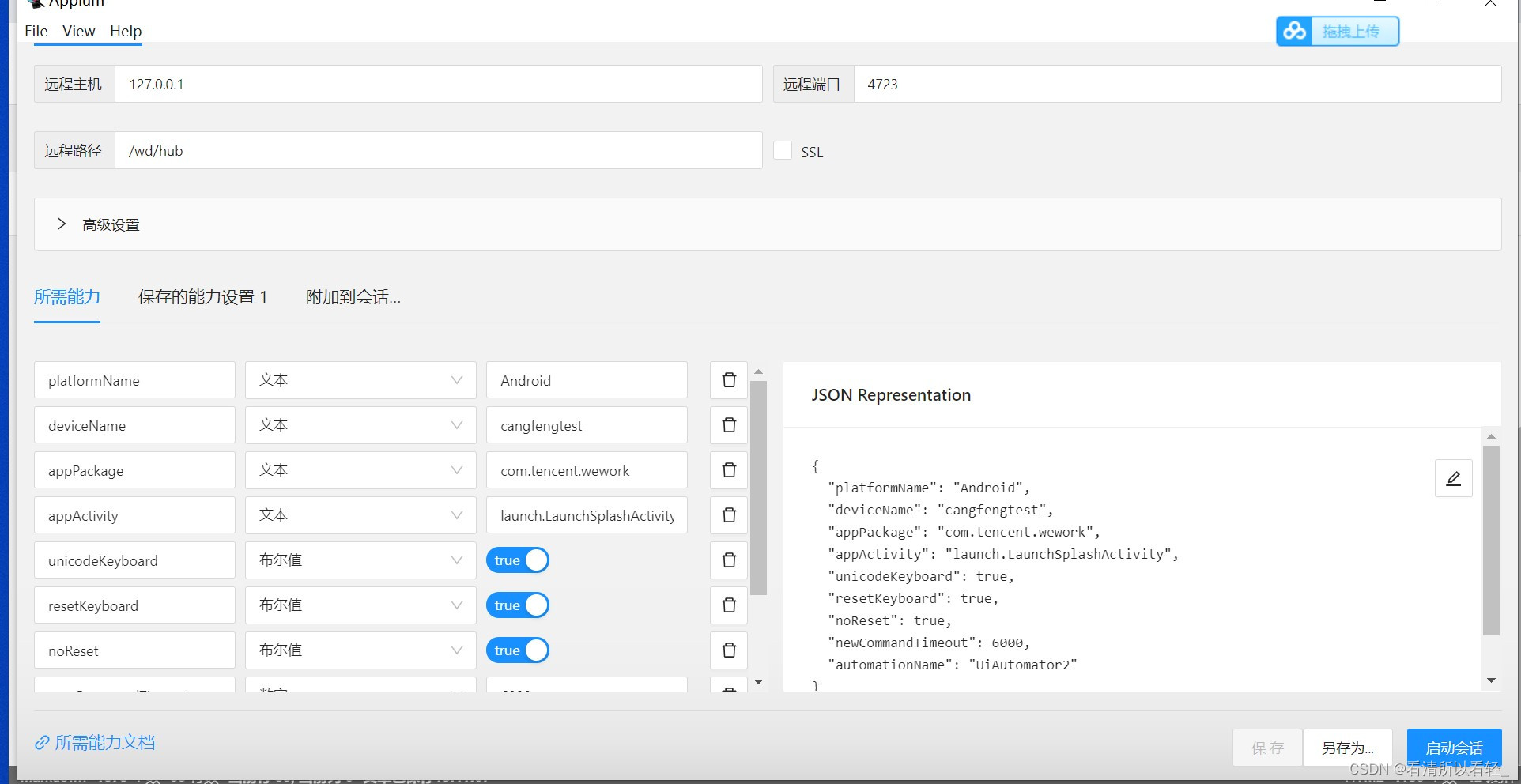
Task: Delete the appPackage capability row
Action: [x=729, y=470]
